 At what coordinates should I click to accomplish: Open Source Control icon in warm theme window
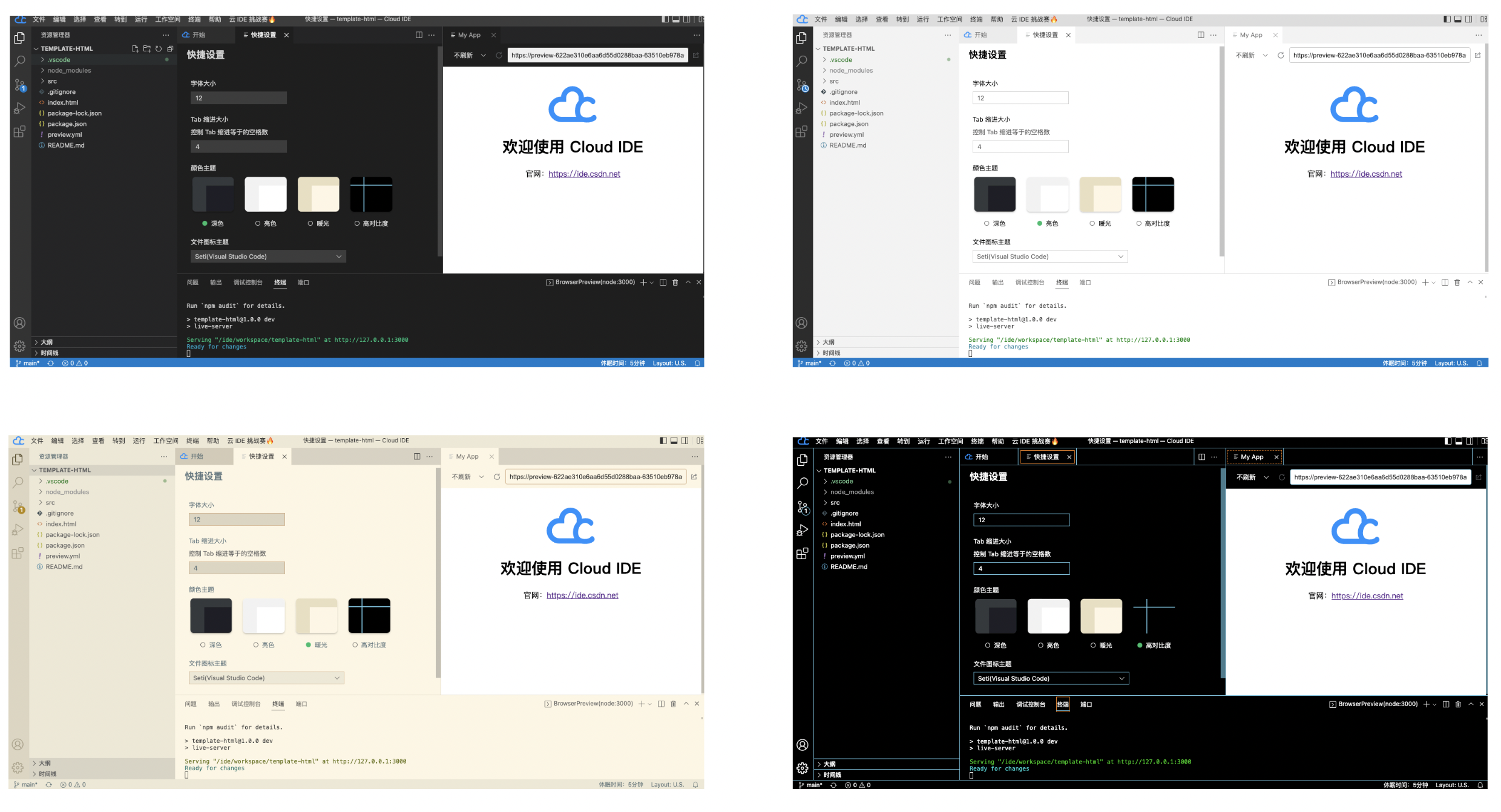(x=18, y=507)
